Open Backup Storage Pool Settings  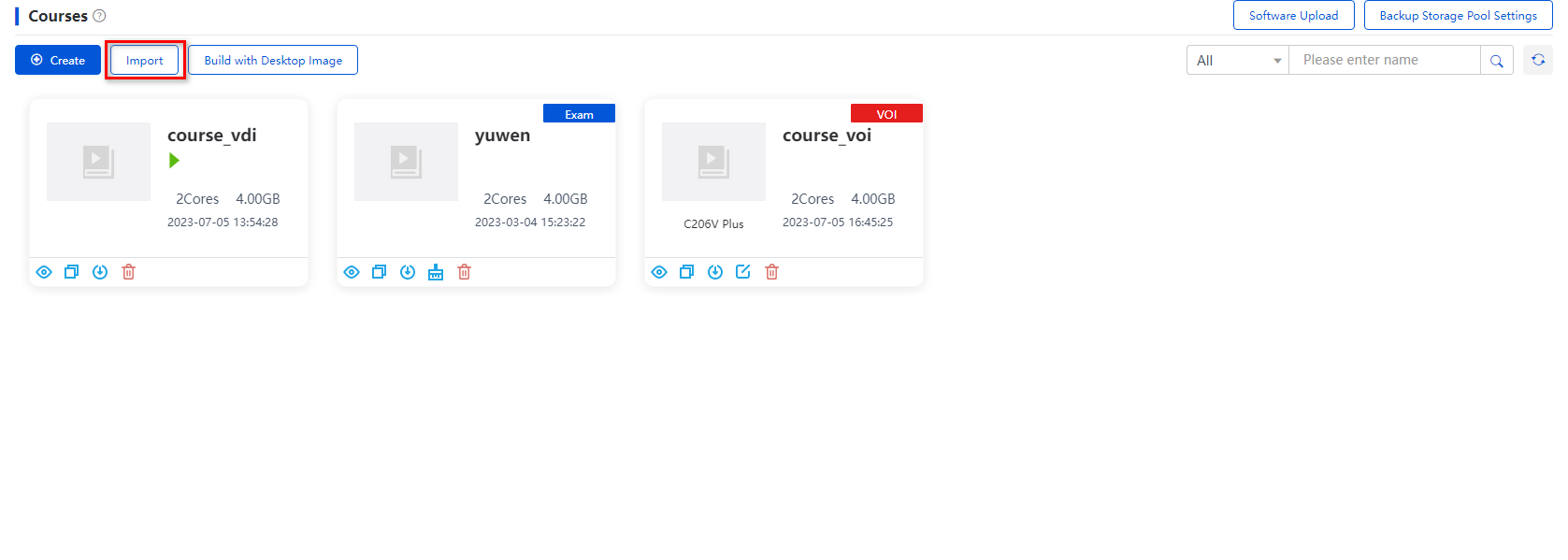pos(1458,15)
